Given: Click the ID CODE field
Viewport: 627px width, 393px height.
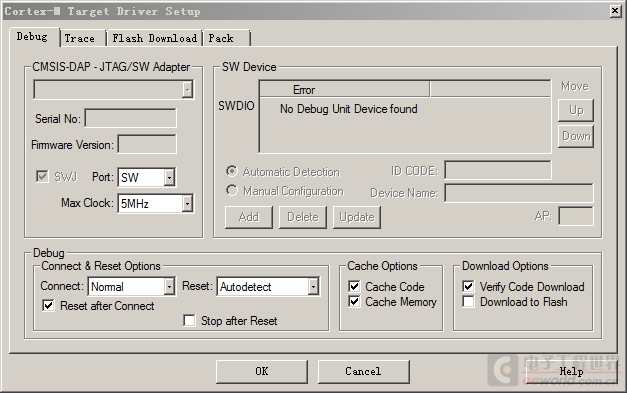Looking at the screenshot, I should pyautogui.click(x=498, y=170).
